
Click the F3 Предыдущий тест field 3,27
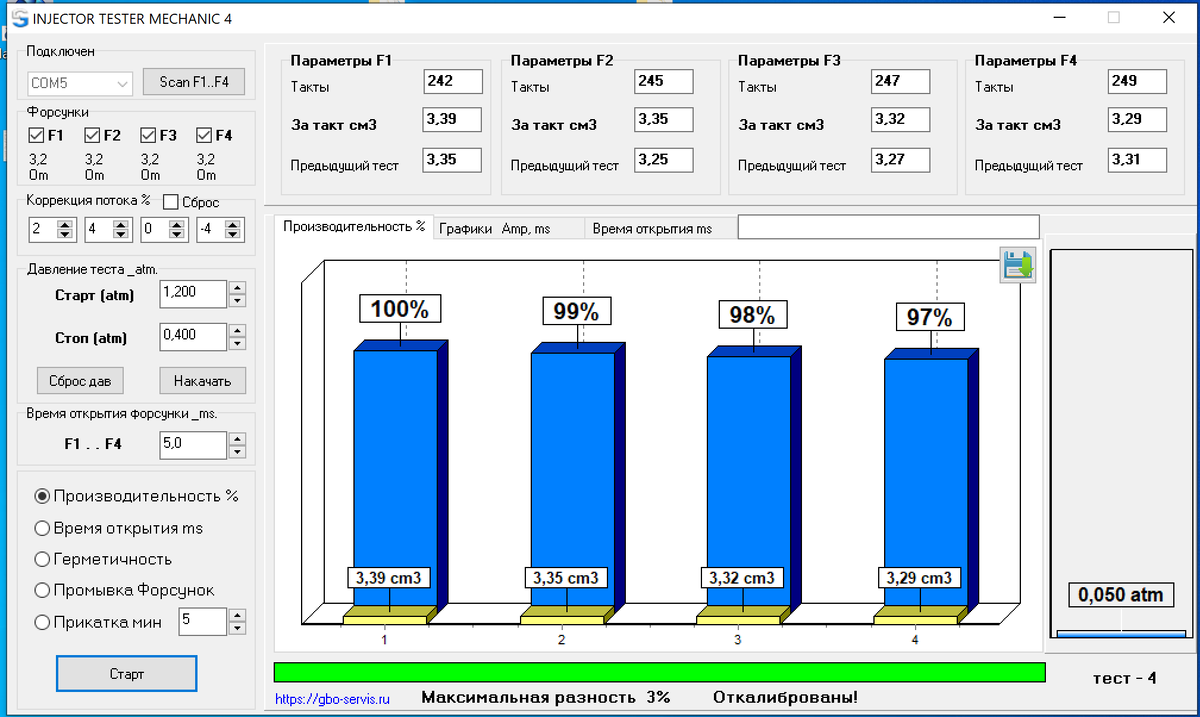pyautogui.click(x=900, y=160)
